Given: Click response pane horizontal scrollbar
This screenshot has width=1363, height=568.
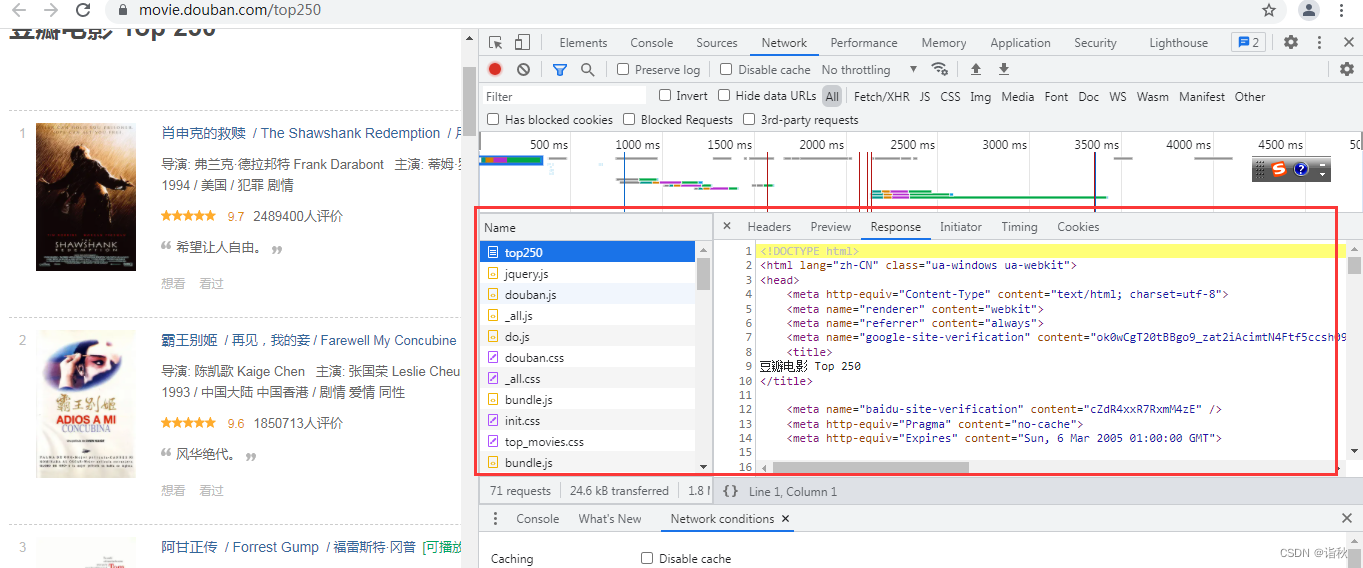Looking at the screenshot, I should pyautogui.click(x=870, y=468).
